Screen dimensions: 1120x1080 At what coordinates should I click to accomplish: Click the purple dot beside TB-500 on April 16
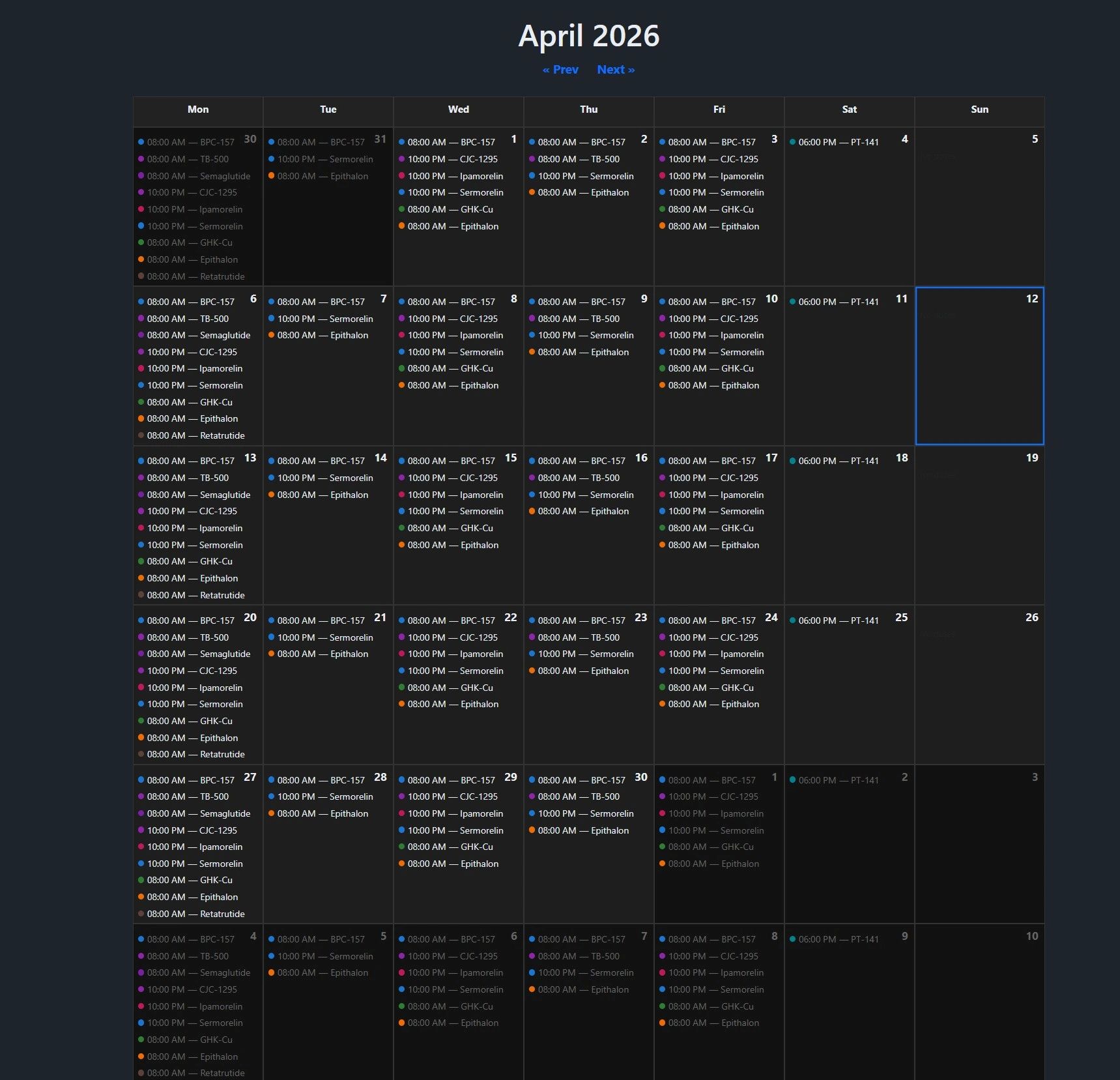532,478
